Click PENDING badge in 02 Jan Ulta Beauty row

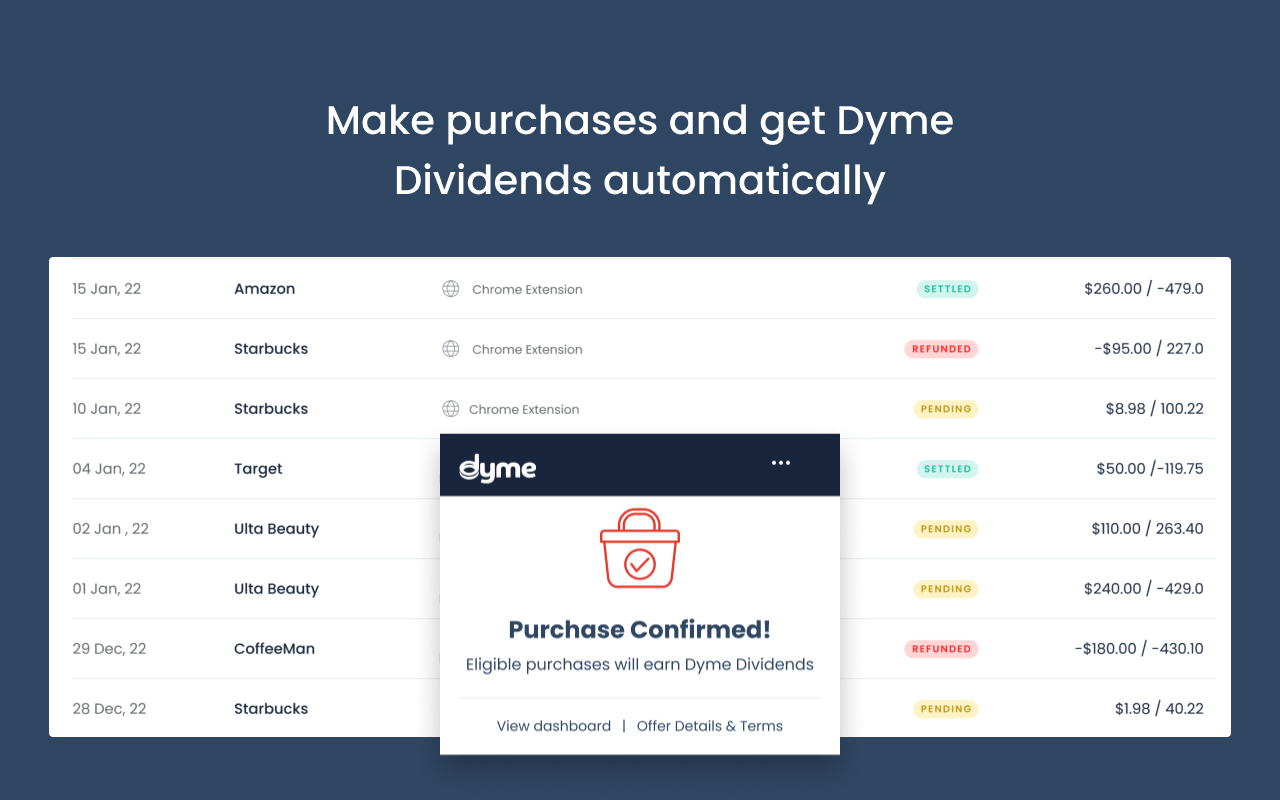[946, 529]
